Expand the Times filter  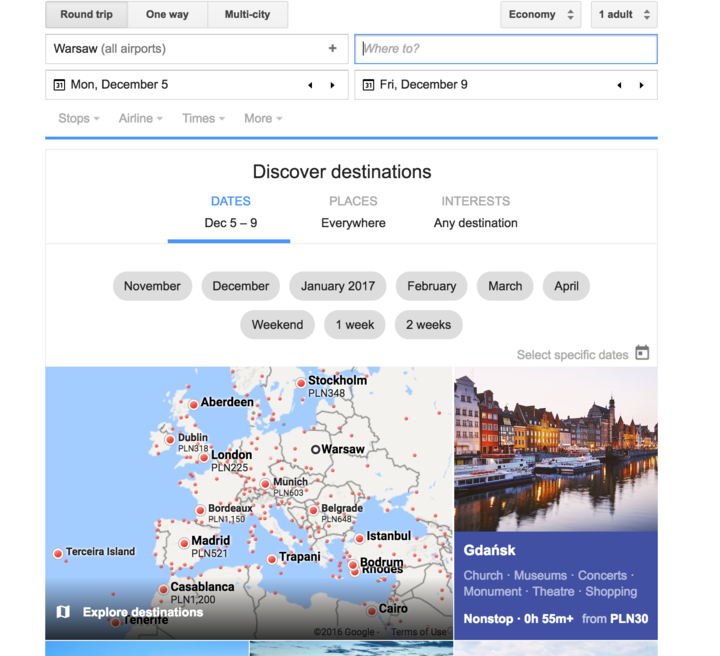pos(203,118)
